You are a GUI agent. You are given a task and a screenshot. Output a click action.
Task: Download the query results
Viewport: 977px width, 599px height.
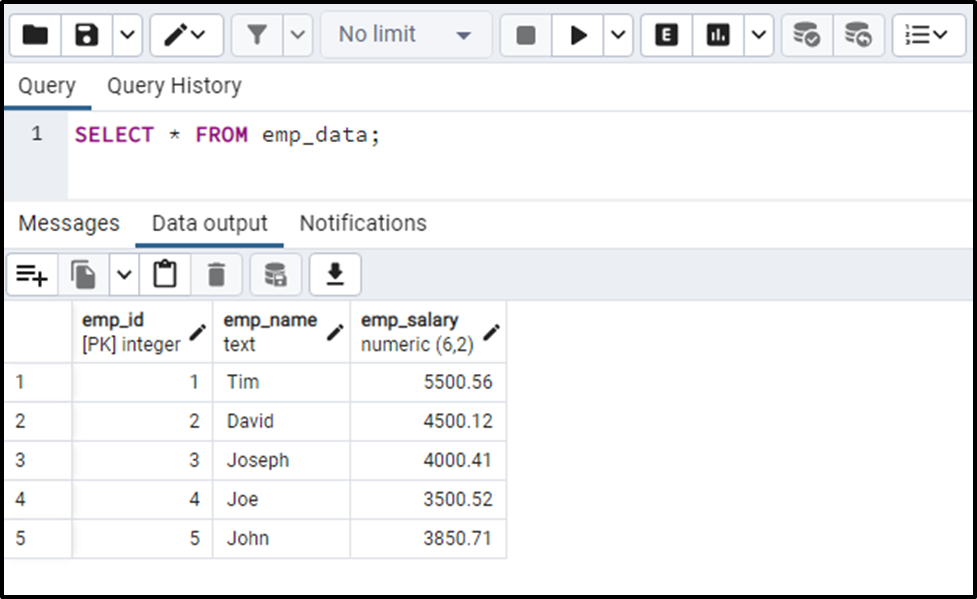coord(335,274)
